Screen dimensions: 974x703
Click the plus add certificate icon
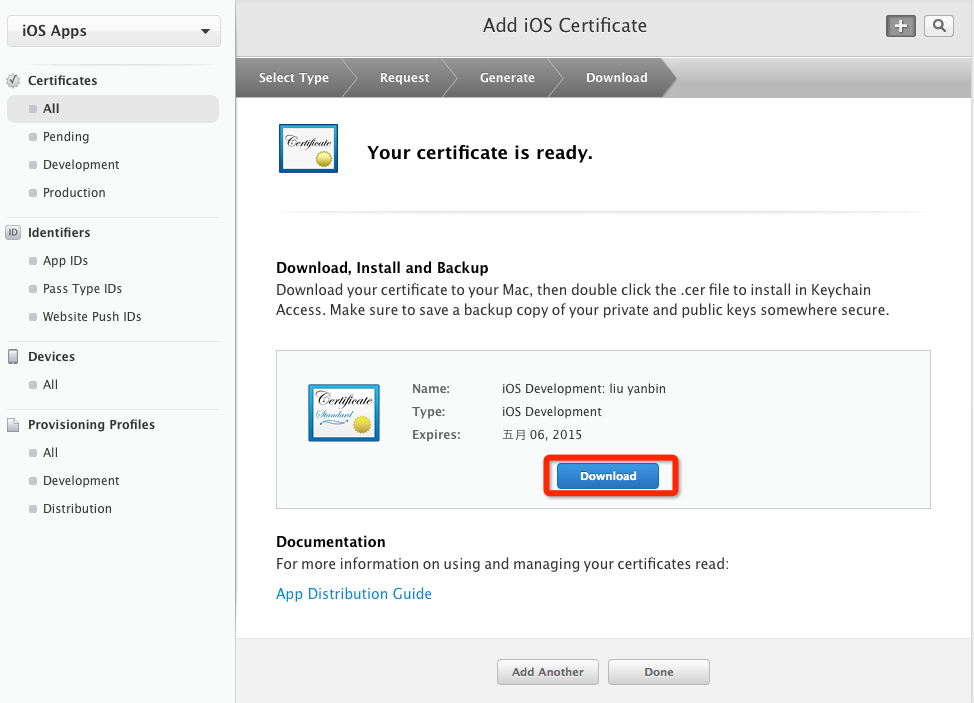901,27
